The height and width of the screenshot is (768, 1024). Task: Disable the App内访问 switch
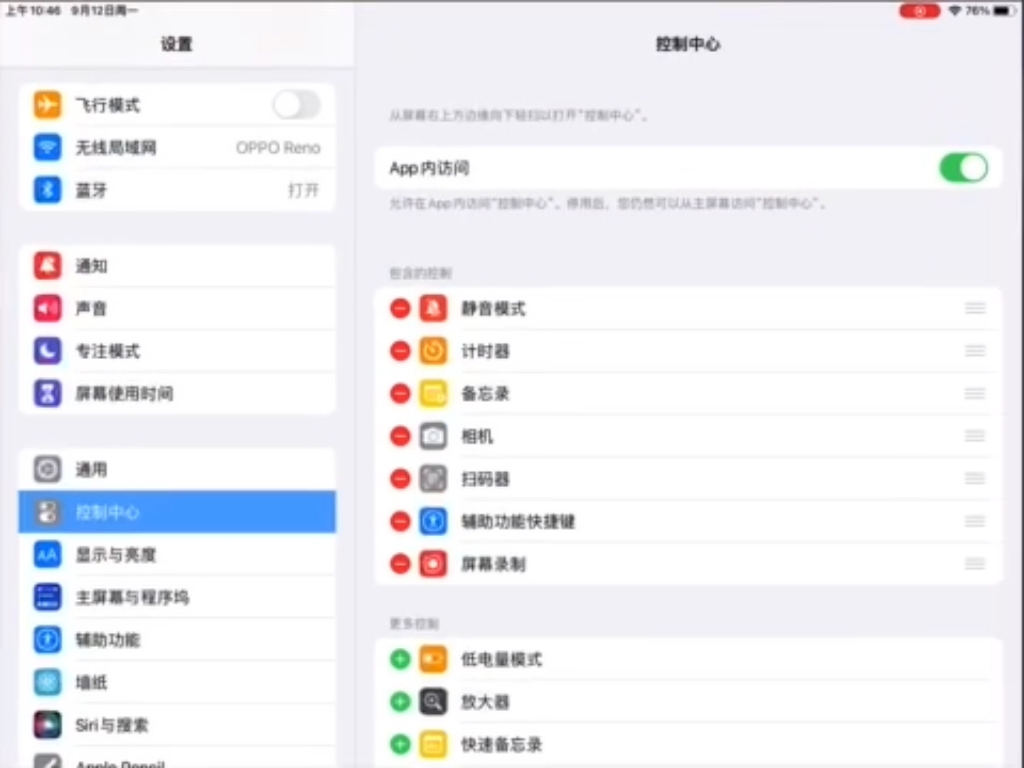point(962,168)
